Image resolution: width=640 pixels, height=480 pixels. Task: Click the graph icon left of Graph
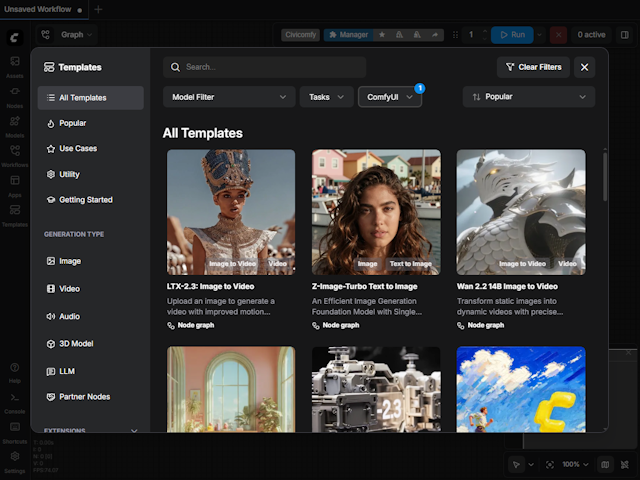point(45,35)
